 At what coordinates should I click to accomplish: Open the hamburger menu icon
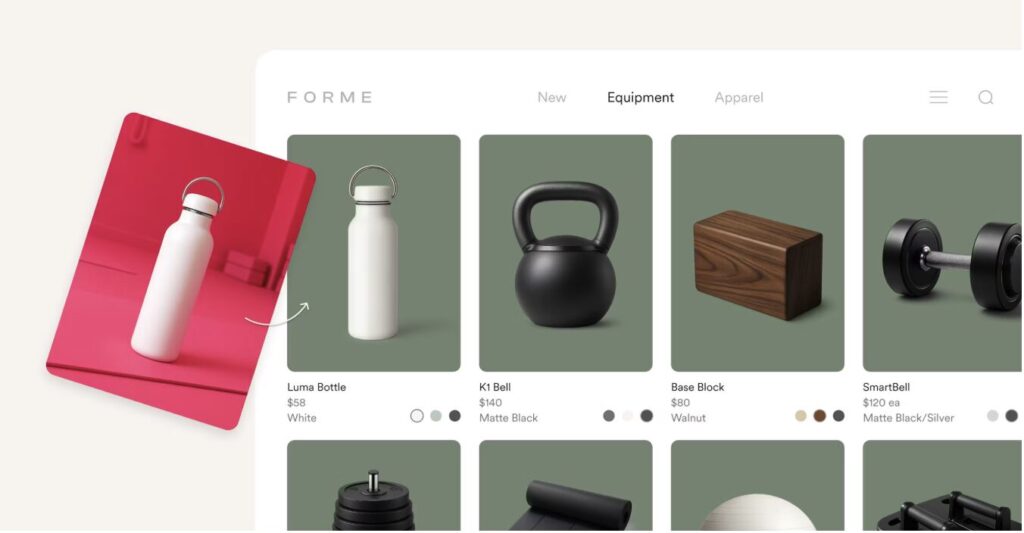click(x=938, y=97)
